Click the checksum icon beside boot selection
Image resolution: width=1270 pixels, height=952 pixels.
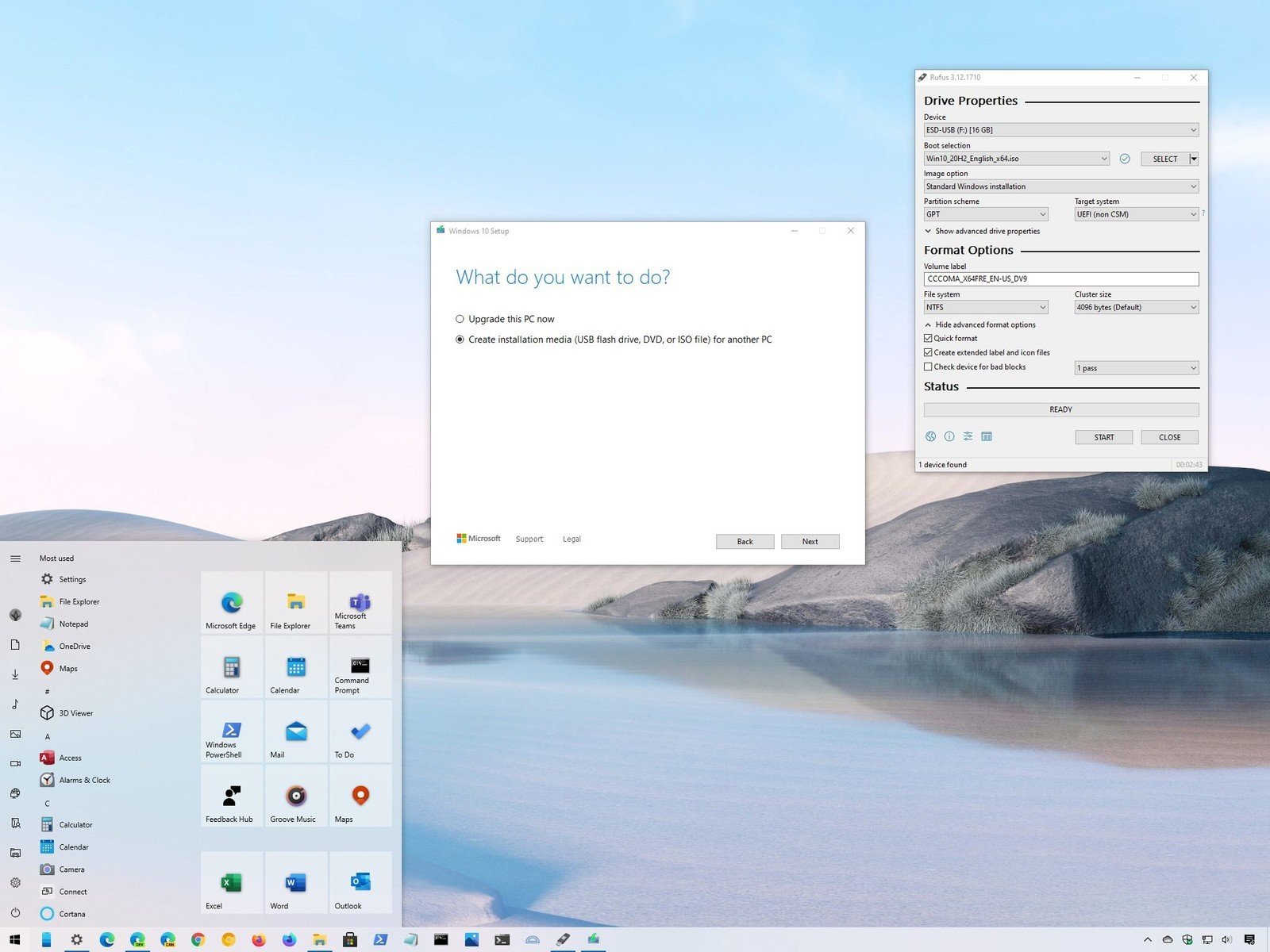tap(1125, 159)
